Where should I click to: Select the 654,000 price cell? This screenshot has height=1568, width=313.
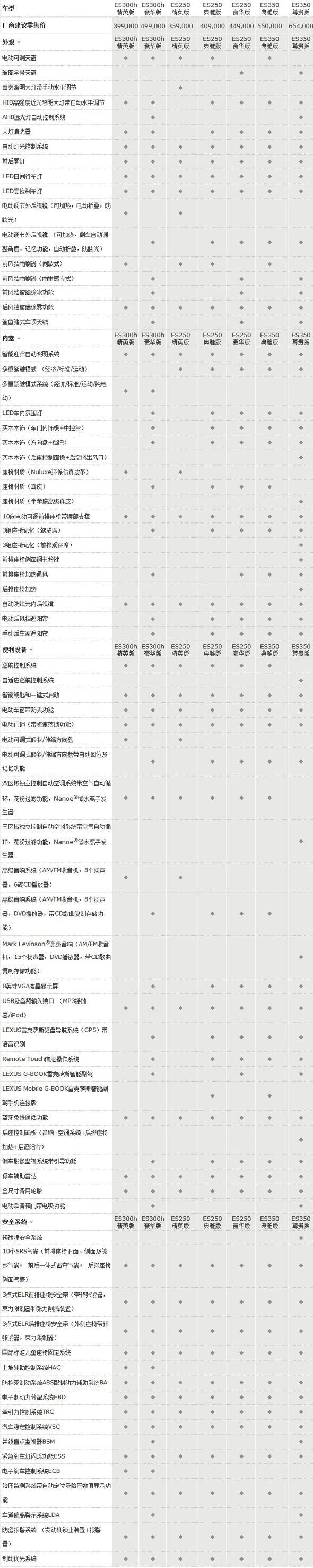[300, 26]
